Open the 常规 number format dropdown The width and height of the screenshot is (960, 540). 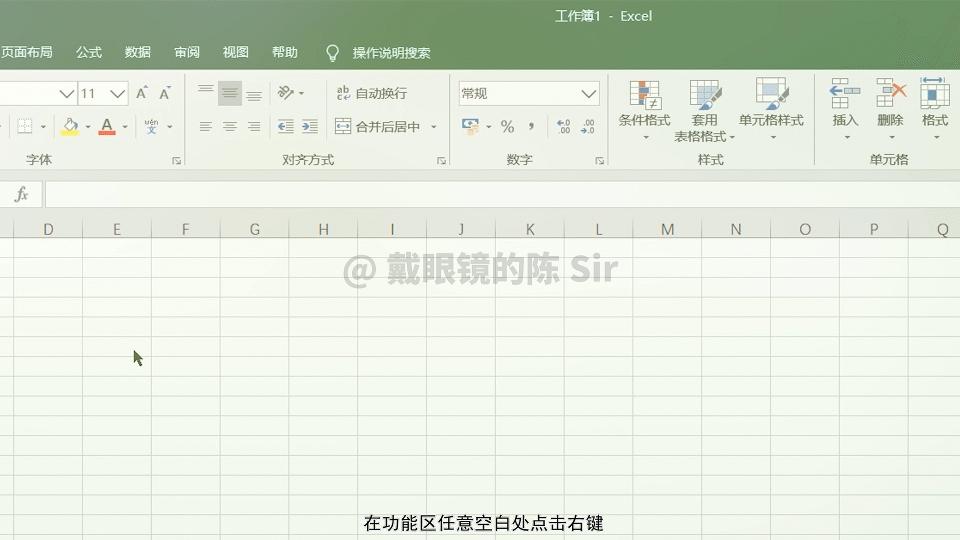coord(588,94)
